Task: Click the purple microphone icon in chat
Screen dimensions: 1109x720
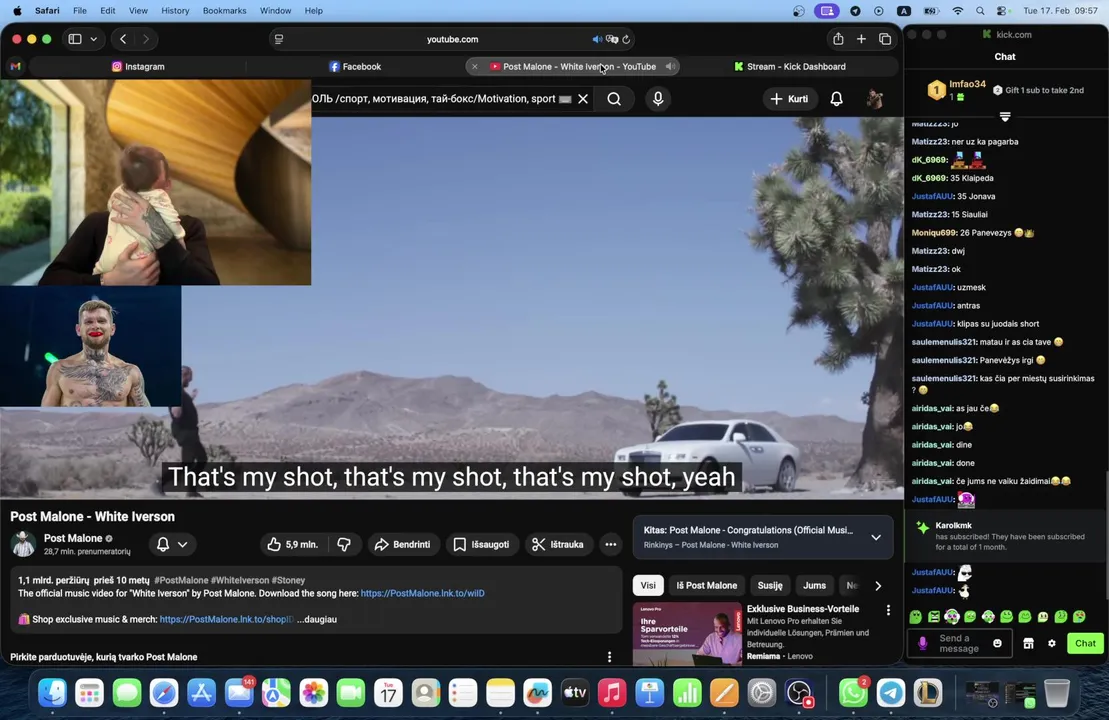Action: pyautogui.click(x=922, y=643)
